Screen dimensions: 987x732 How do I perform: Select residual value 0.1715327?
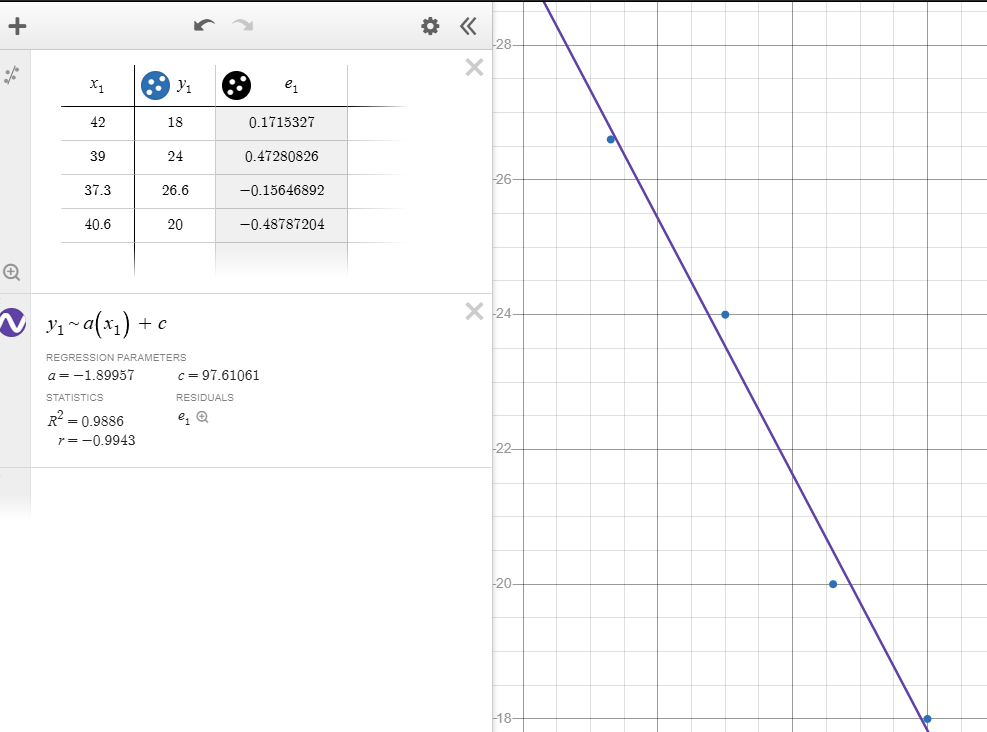(x=281, y=123)
